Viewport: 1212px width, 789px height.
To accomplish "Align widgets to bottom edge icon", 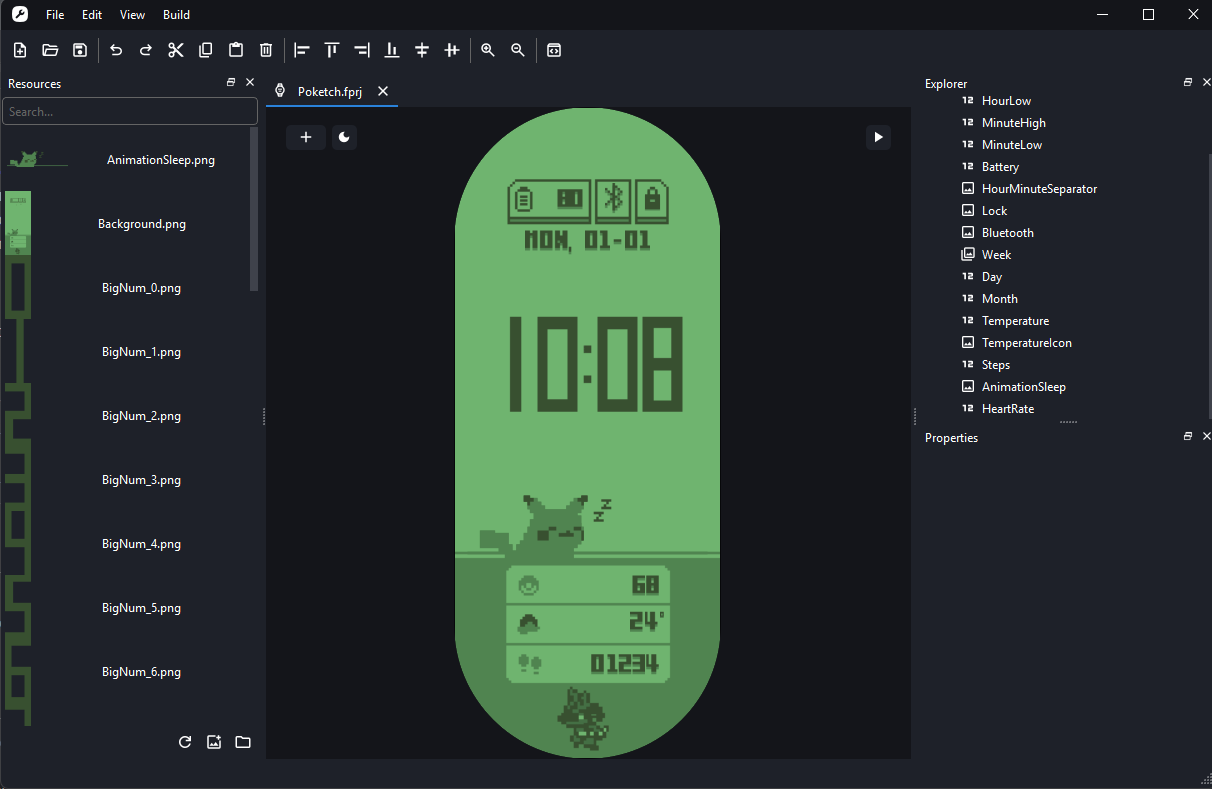I will click(x=392, y=50).
